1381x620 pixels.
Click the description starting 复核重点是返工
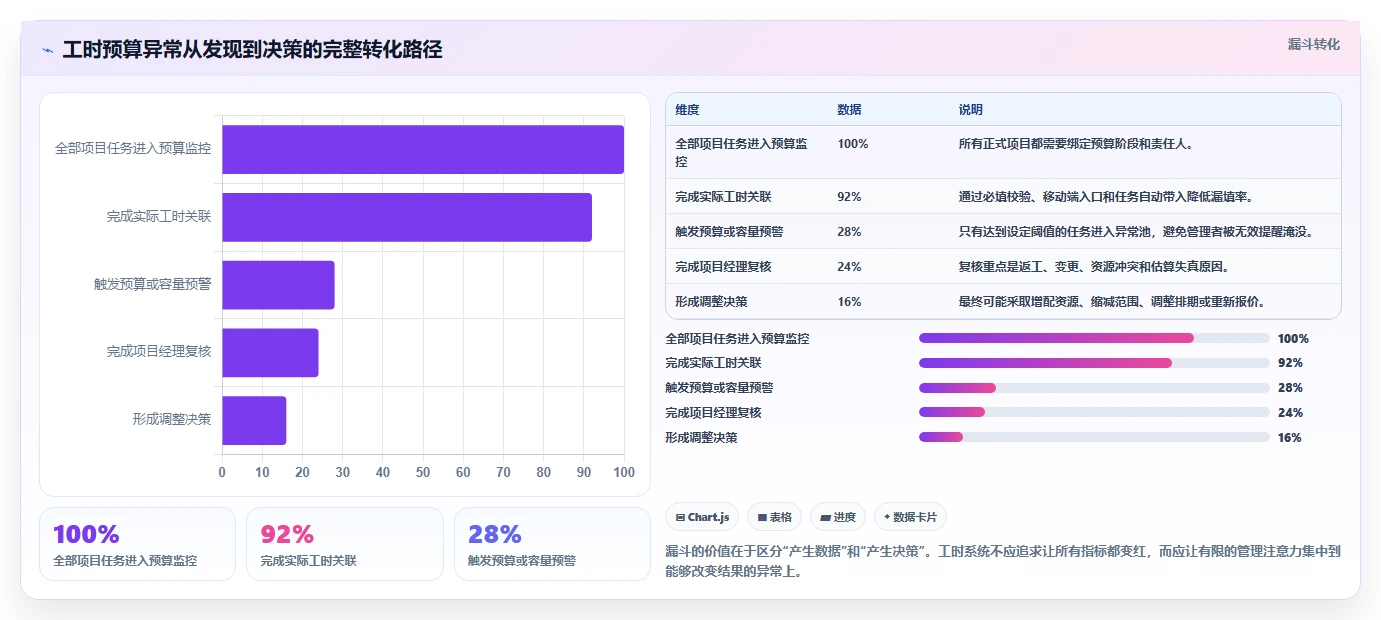click(1093, 267)
